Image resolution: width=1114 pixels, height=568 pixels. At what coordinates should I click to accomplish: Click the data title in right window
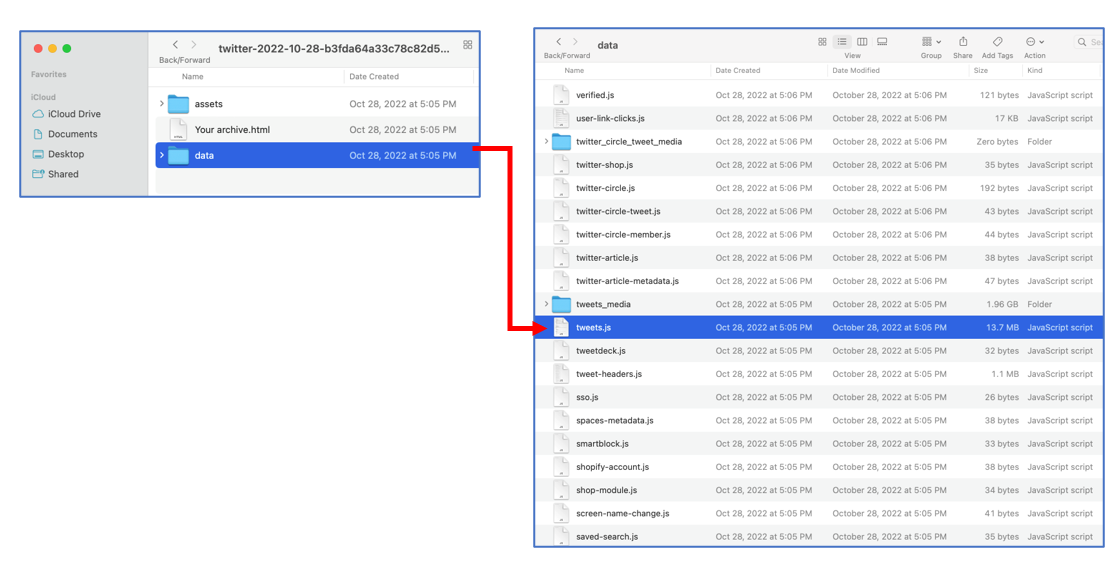pos(607,45)
